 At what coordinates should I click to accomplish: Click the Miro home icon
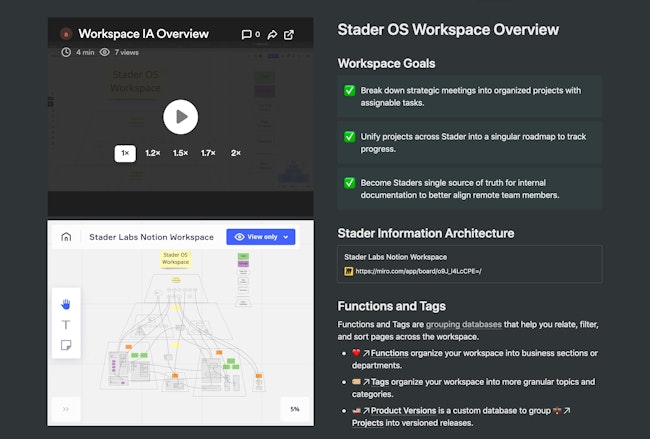[x=66, y=237]
